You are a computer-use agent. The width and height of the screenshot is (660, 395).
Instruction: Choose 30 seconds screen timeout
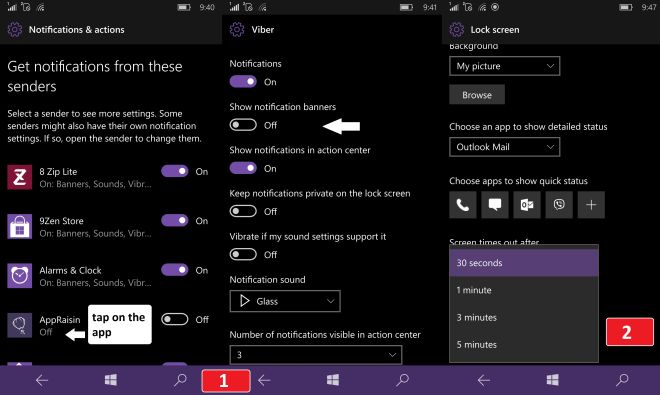pos(524,263)
